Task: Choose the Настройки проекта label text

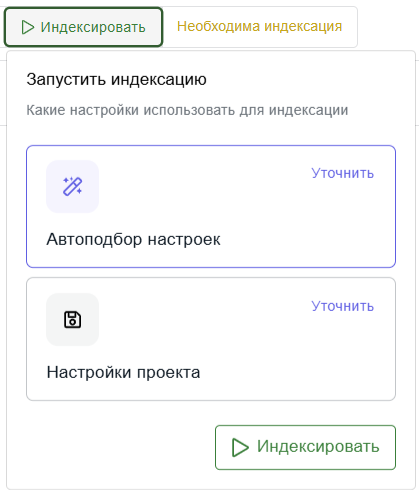Action: coord(123,372)
